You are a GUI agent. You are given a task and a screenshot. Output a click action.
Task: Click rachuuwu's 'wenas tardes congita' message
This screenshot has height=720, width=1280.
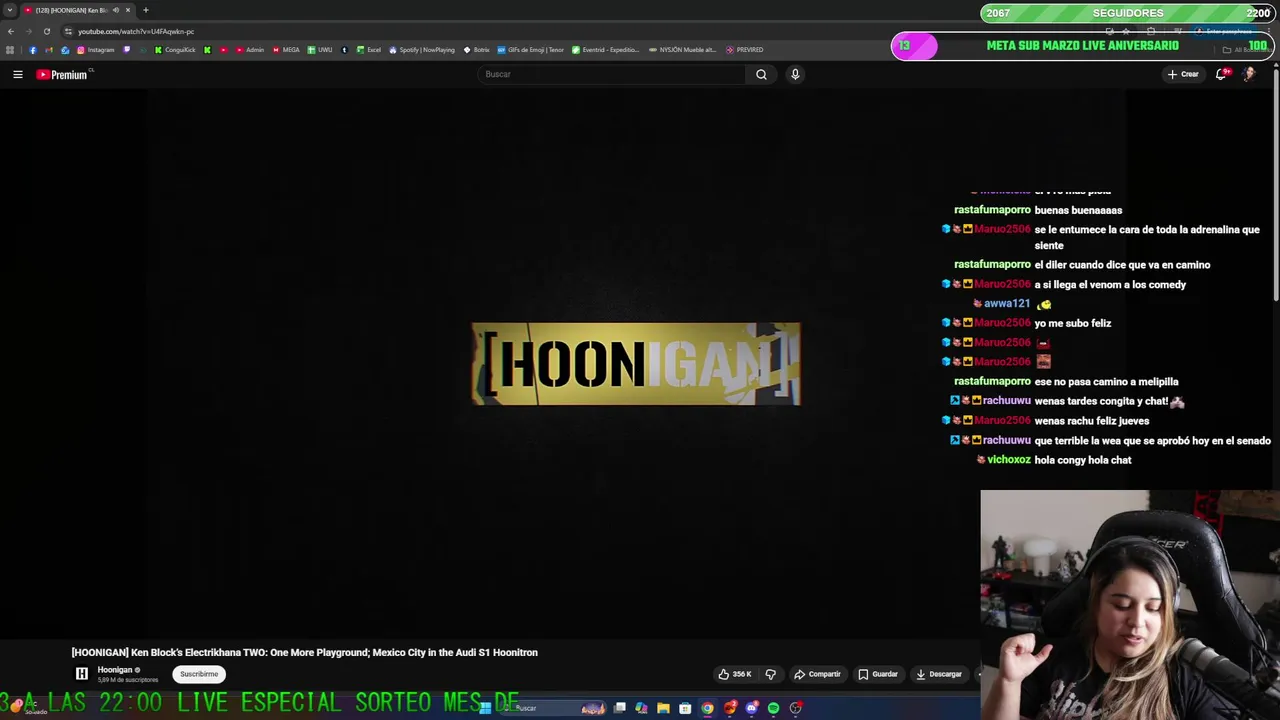(x=1109, y=401)
